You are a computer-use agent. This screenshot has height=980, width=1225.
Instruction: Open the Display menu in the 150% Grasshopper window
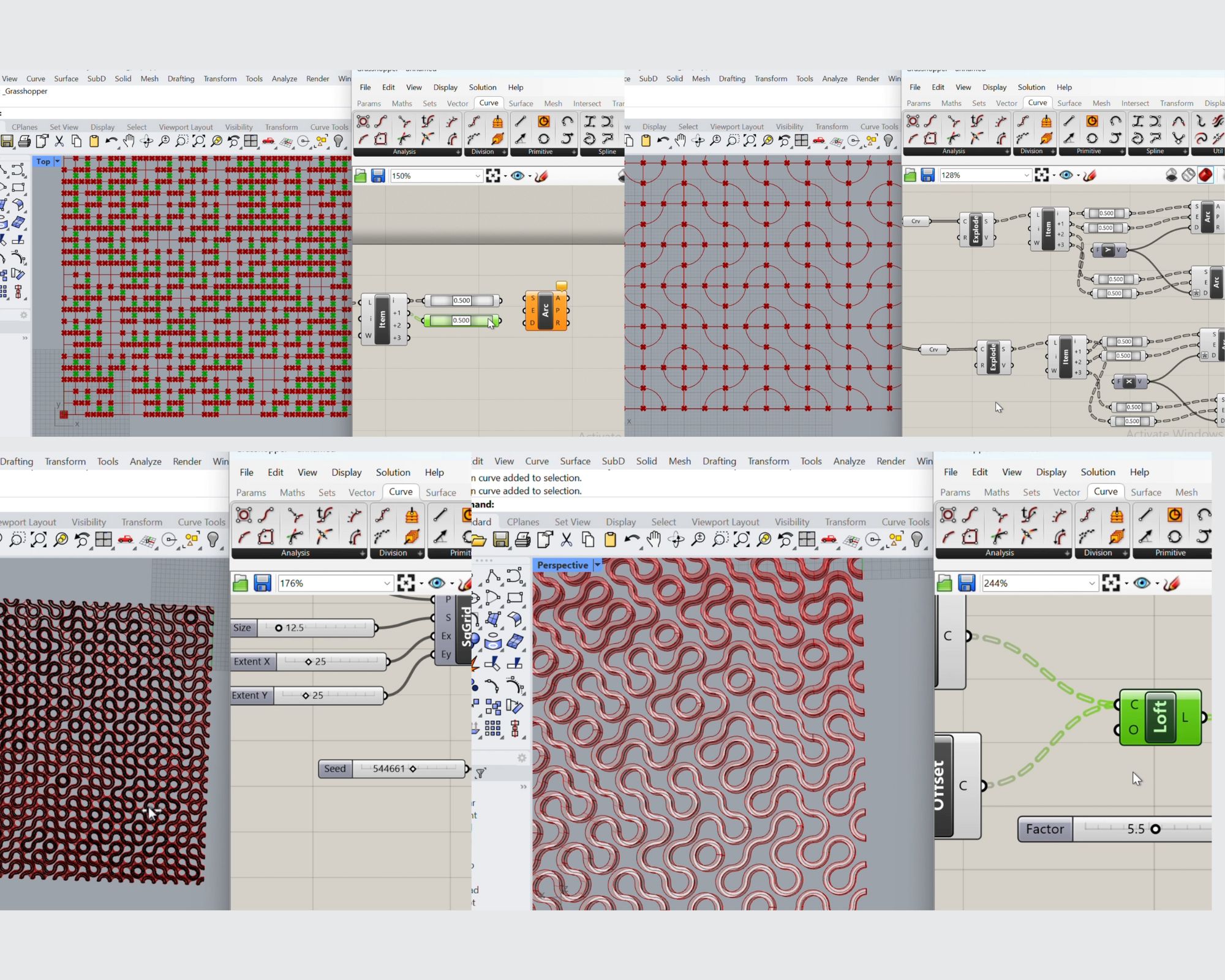(x=445, y=88)
